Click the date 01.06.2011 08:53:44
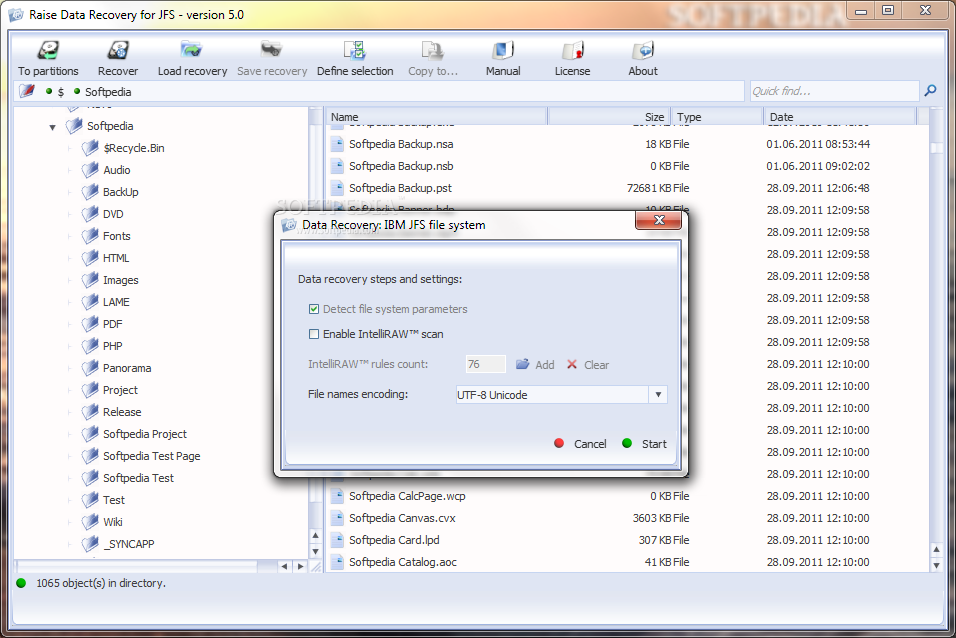The height and width of the screenshot is (638, 956). tap(818, 144)
